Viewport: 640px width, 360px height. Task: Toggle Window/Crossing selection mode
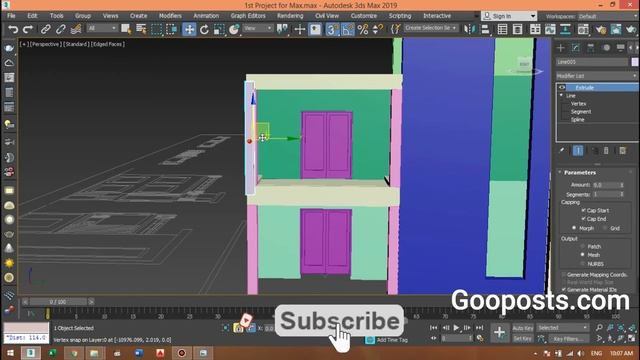tap(172, 29)
